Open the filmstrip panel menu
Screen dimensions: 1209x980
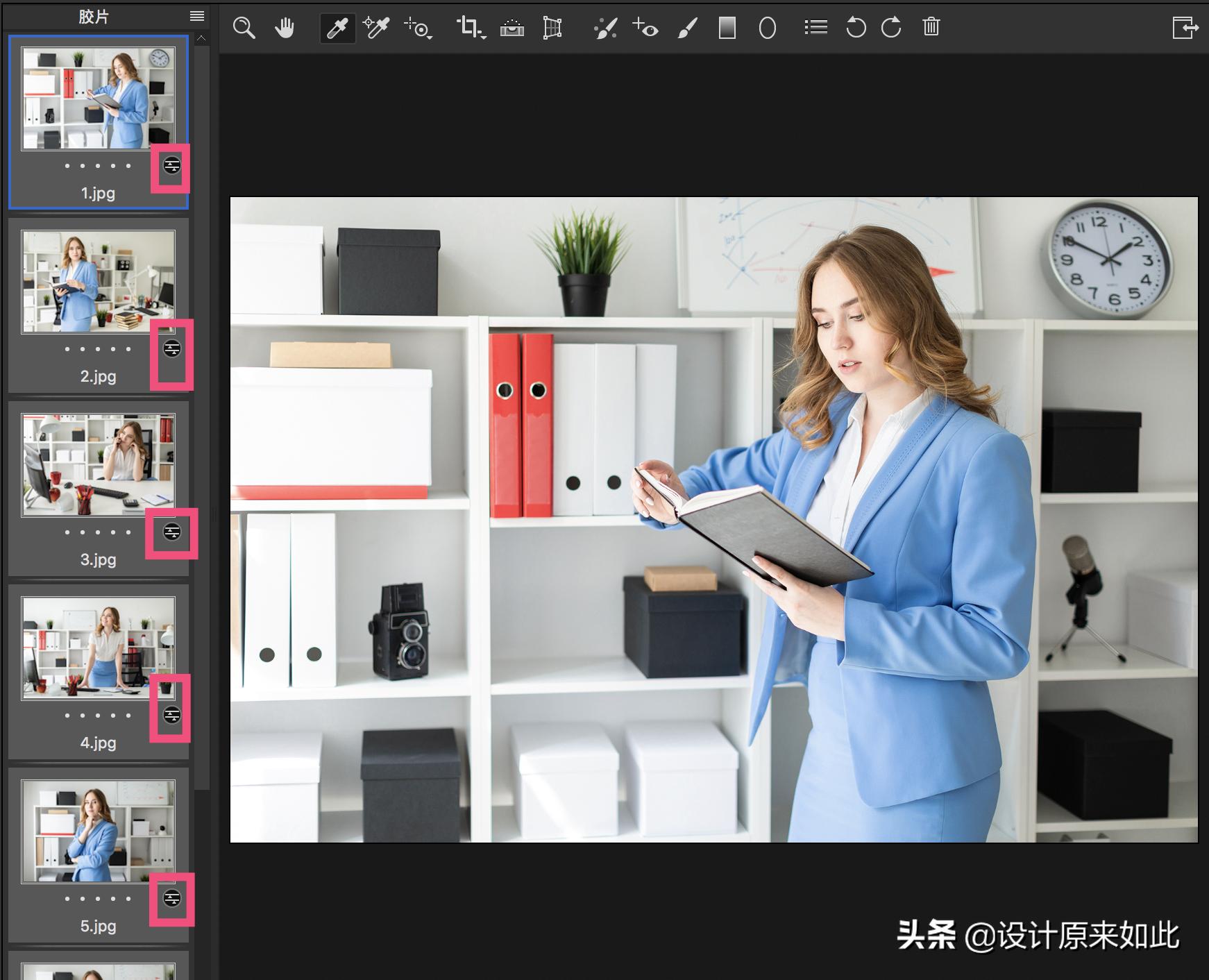click(197, 16)
